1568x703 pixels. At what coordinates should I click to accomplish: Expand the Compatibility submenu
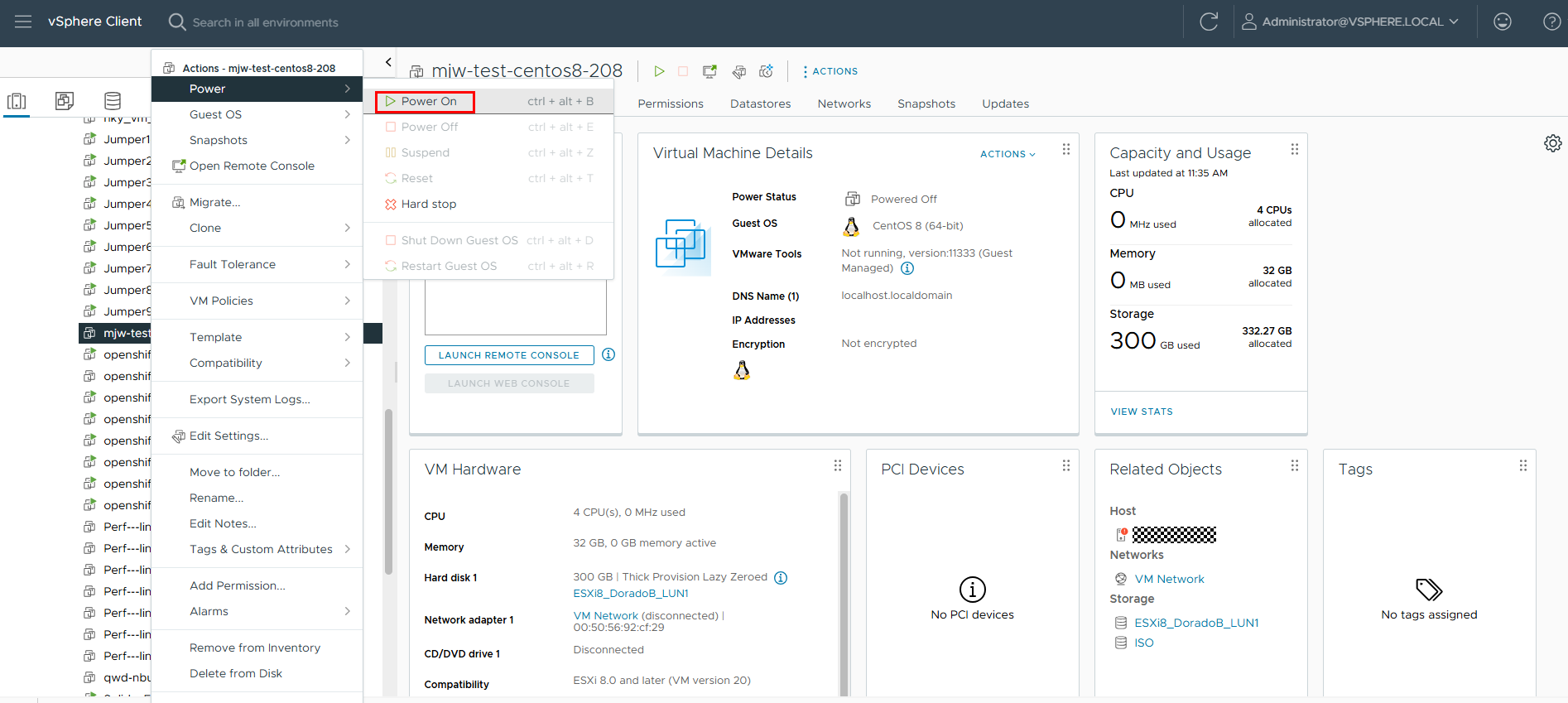257,363
